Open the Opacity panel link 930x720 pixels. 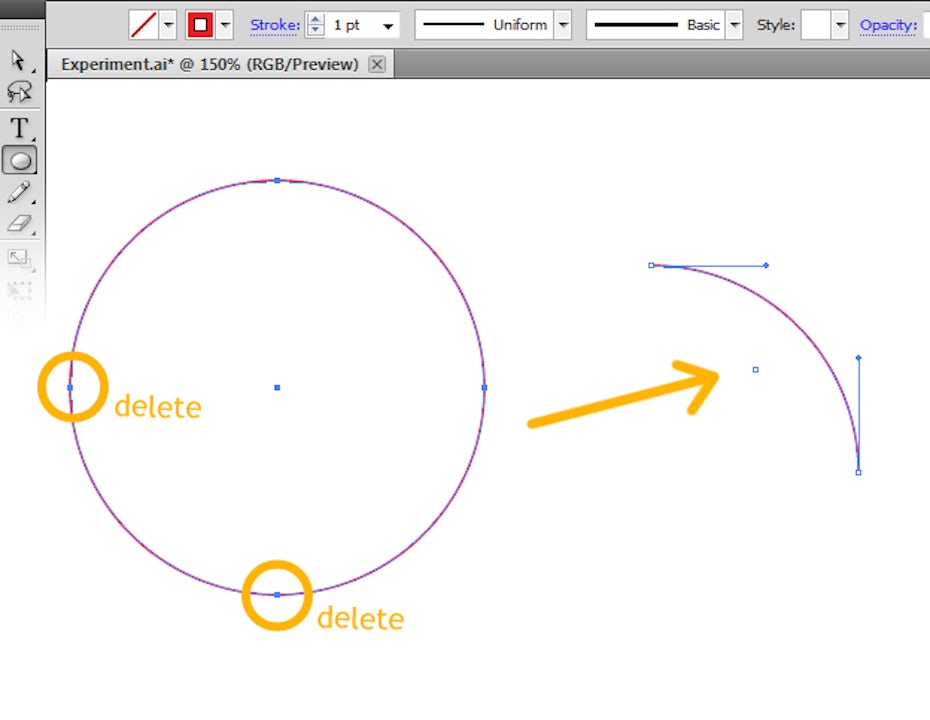888,25
